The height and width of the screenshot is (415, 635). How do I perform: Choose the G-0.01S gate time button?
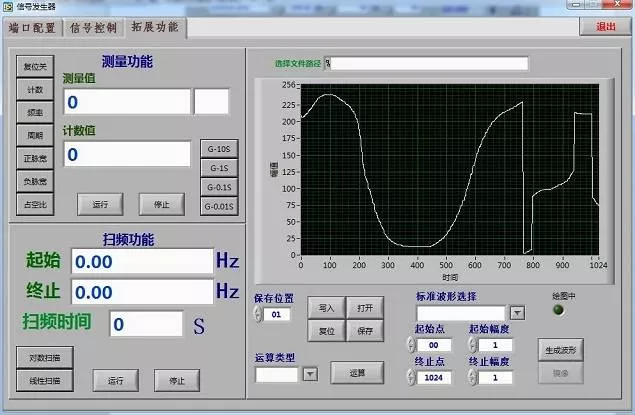click(x=219, y=206)
